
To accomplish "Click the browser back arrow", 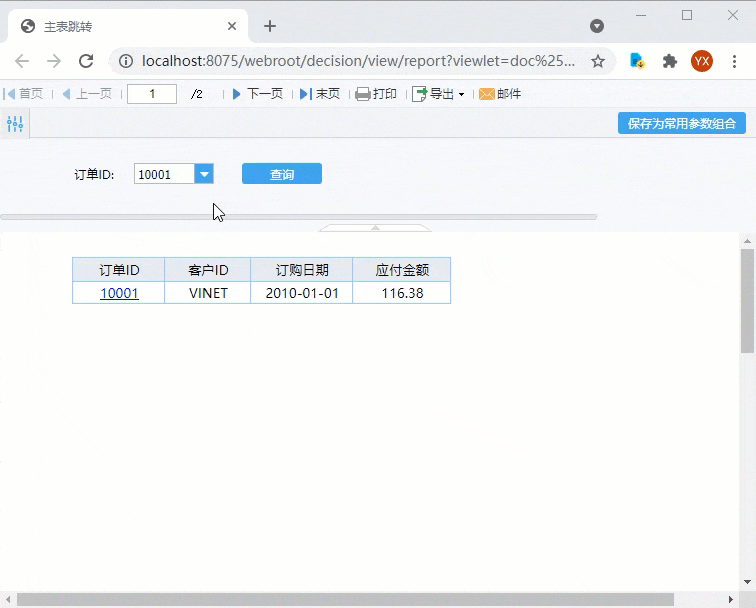I will click(x=22, y=61).
